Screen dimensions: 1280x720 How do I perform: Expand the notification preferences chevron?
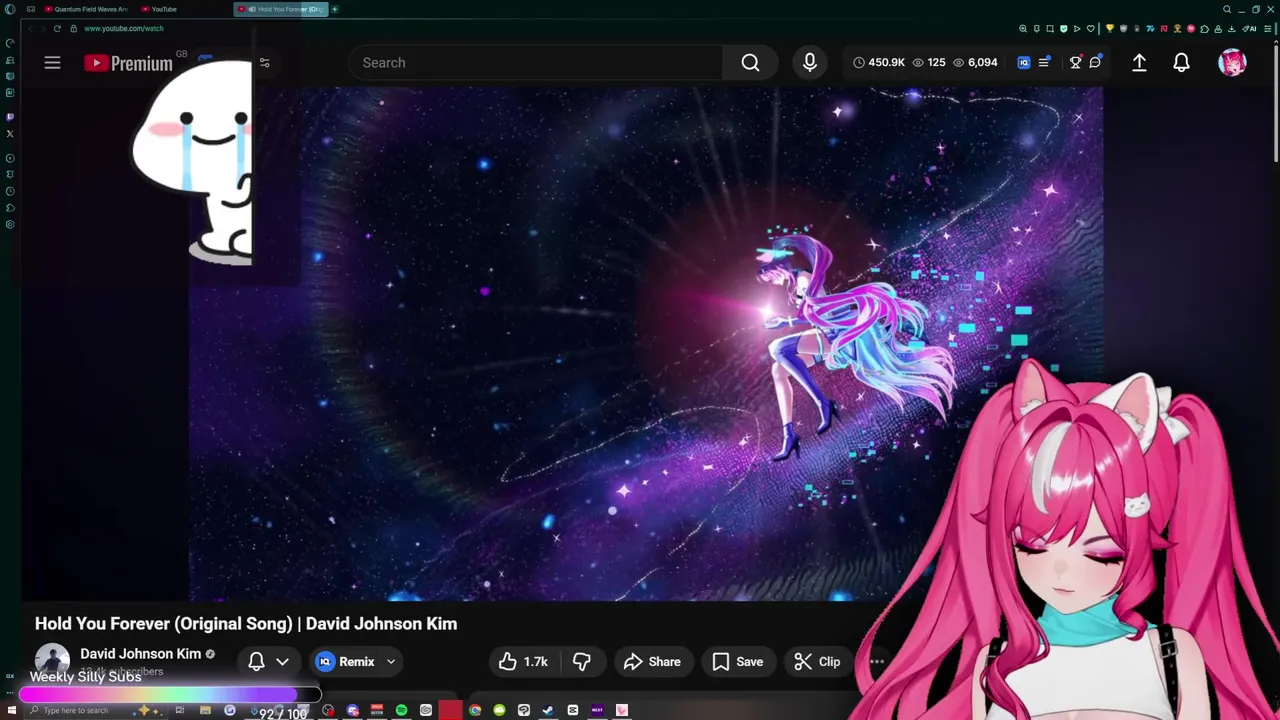(x=282, y=661)
